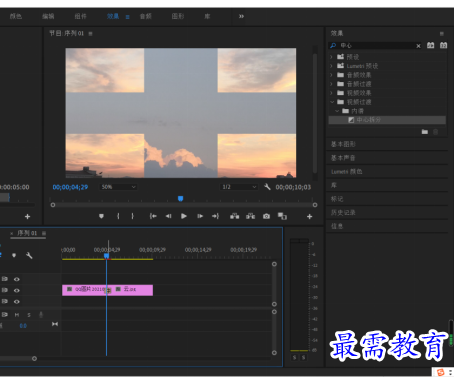Open Comparison View in the Program monitor

pos(282,216)
